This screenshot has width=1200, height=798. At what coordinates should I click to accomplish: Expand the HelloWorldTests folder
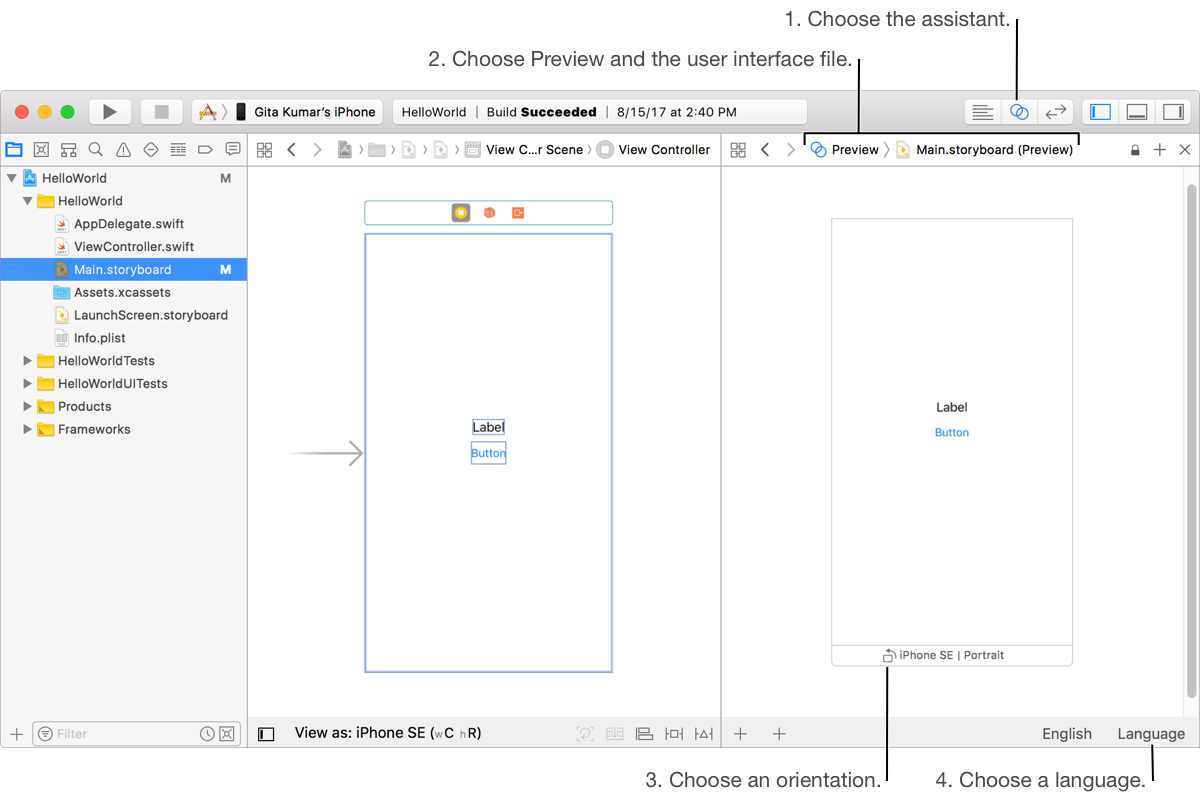coord(27,361)
